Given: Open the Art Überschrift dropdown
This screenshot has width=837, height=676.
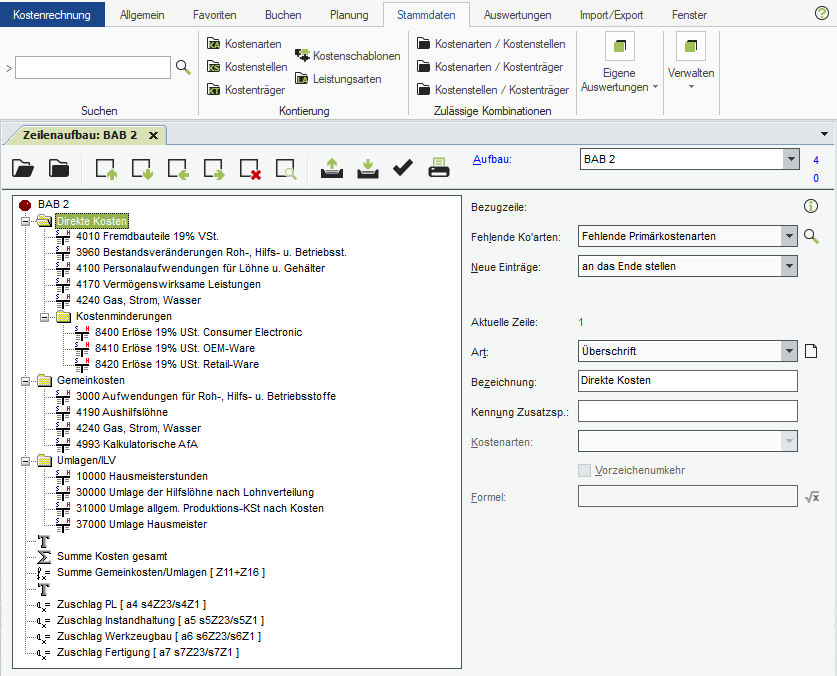Looking at the screenshot, I should 789,351.
